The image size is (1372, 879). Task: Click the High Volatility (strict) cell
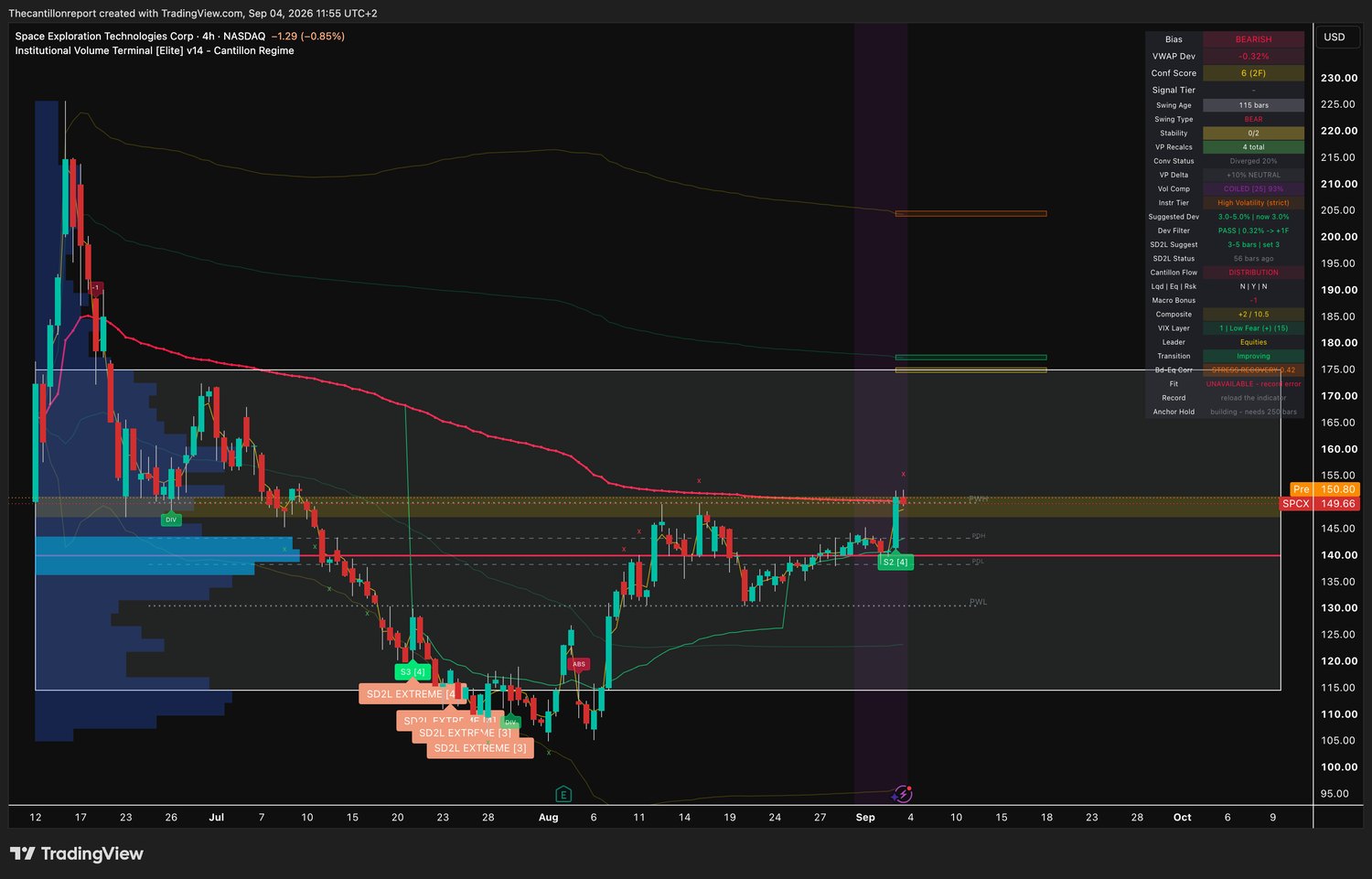click(x=1253, y=203)
